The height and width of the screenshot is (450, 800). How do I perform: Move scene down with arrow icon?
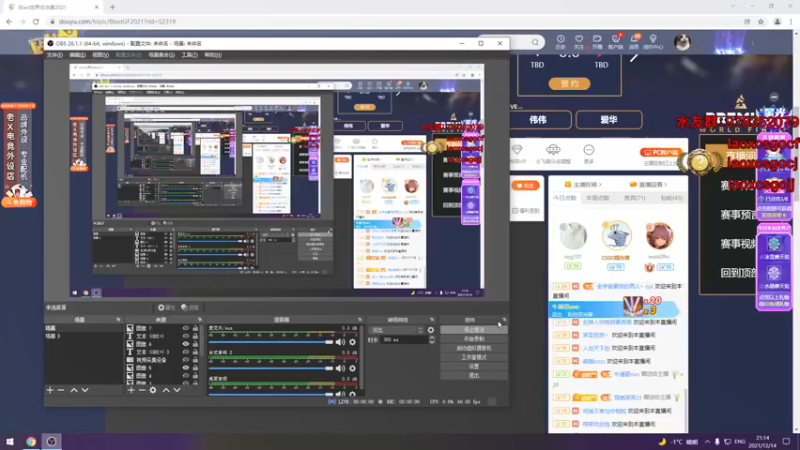(85, 390)
